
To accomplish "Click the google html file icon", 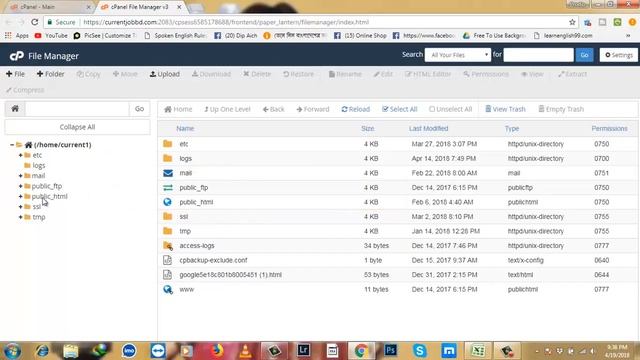I will click(x=167, y=275).
